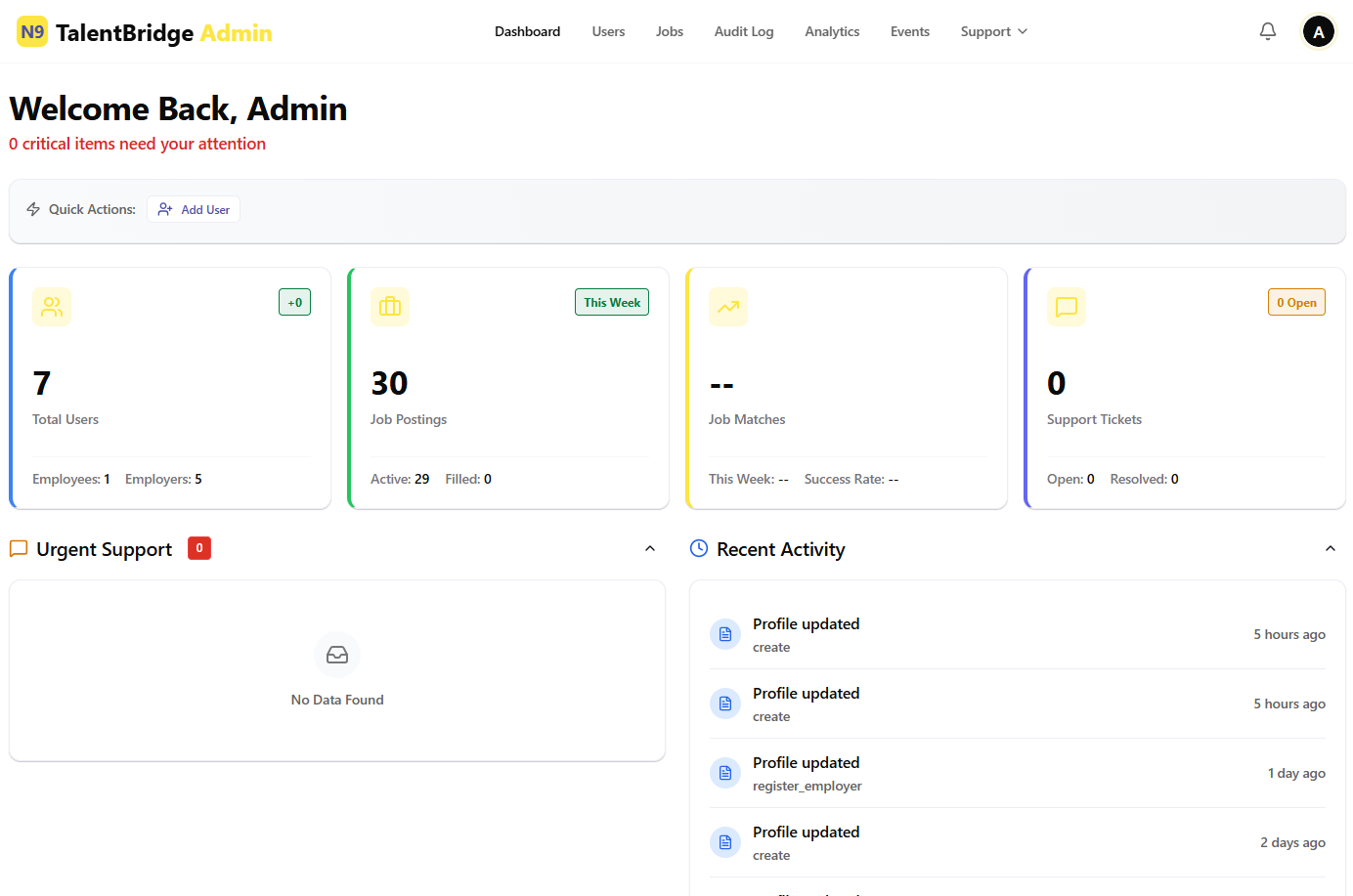Navigate to Analytics in the top nav

tap(832, 31)
